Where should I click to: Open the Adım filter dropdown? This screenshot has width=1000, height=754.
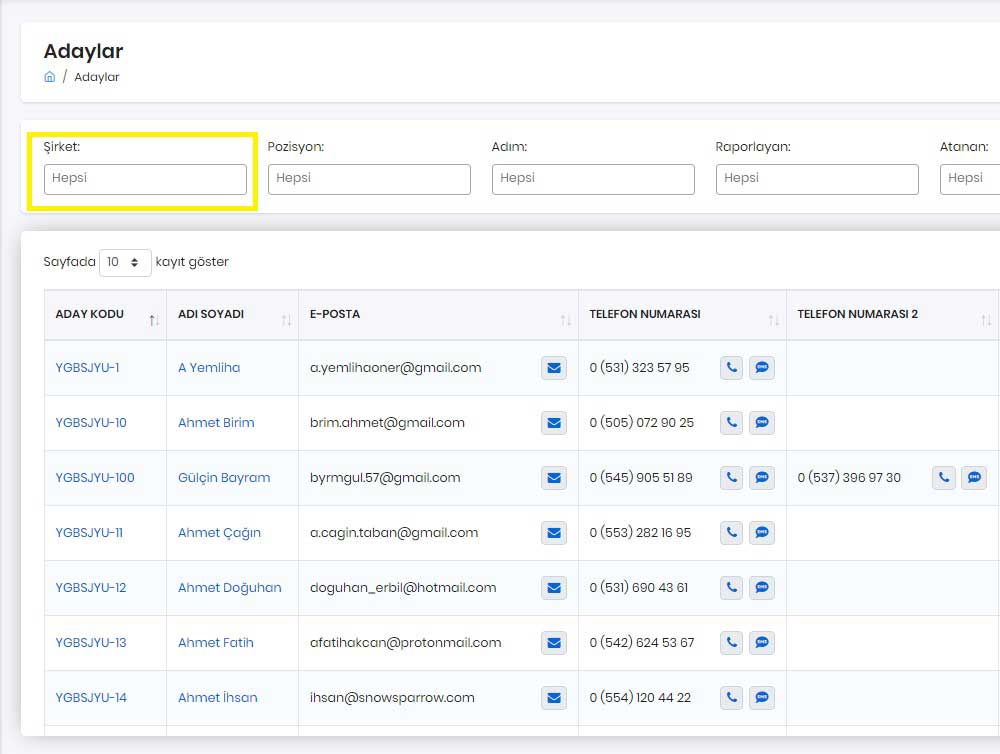tap(593, 179)
